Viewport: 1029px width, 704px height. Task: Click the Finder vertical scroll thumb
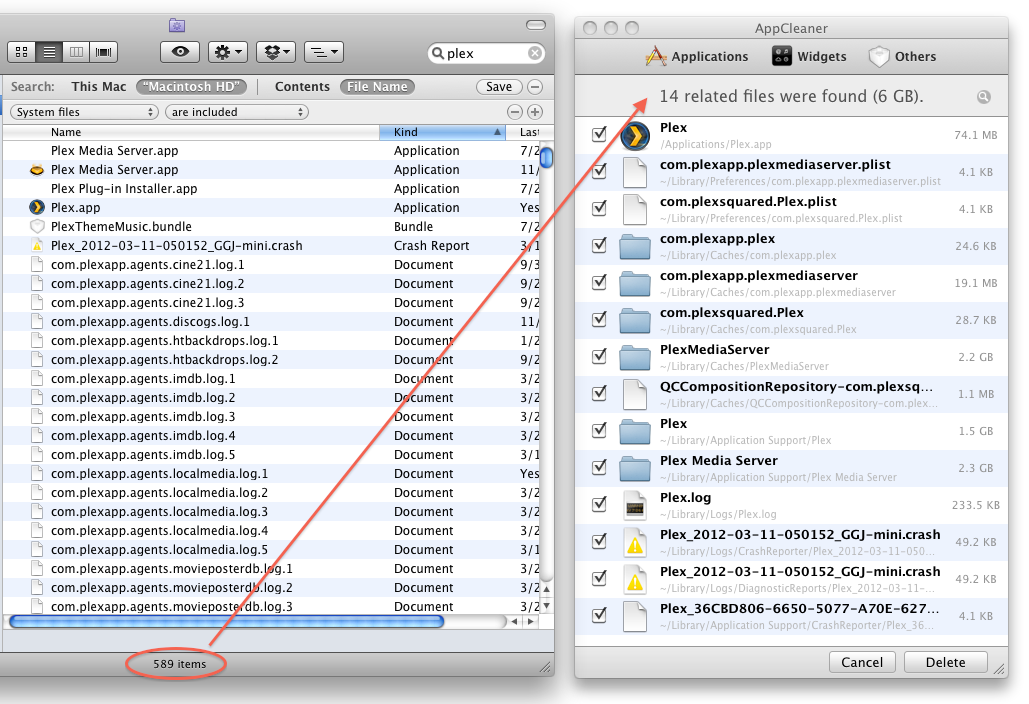tap(546, 157)
